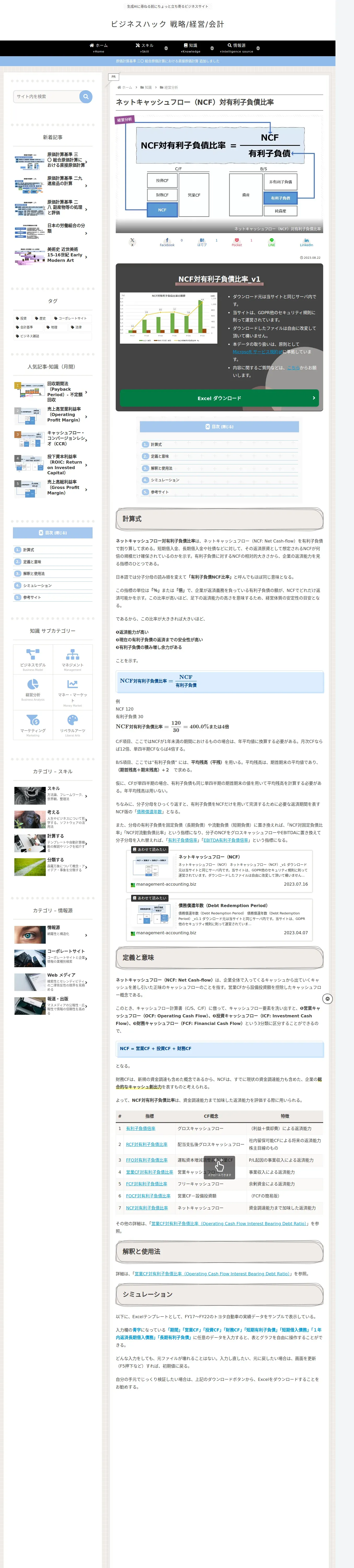Open the ホーム menu item
This screenshot has width=354, height=1568.
pos(98,48)
